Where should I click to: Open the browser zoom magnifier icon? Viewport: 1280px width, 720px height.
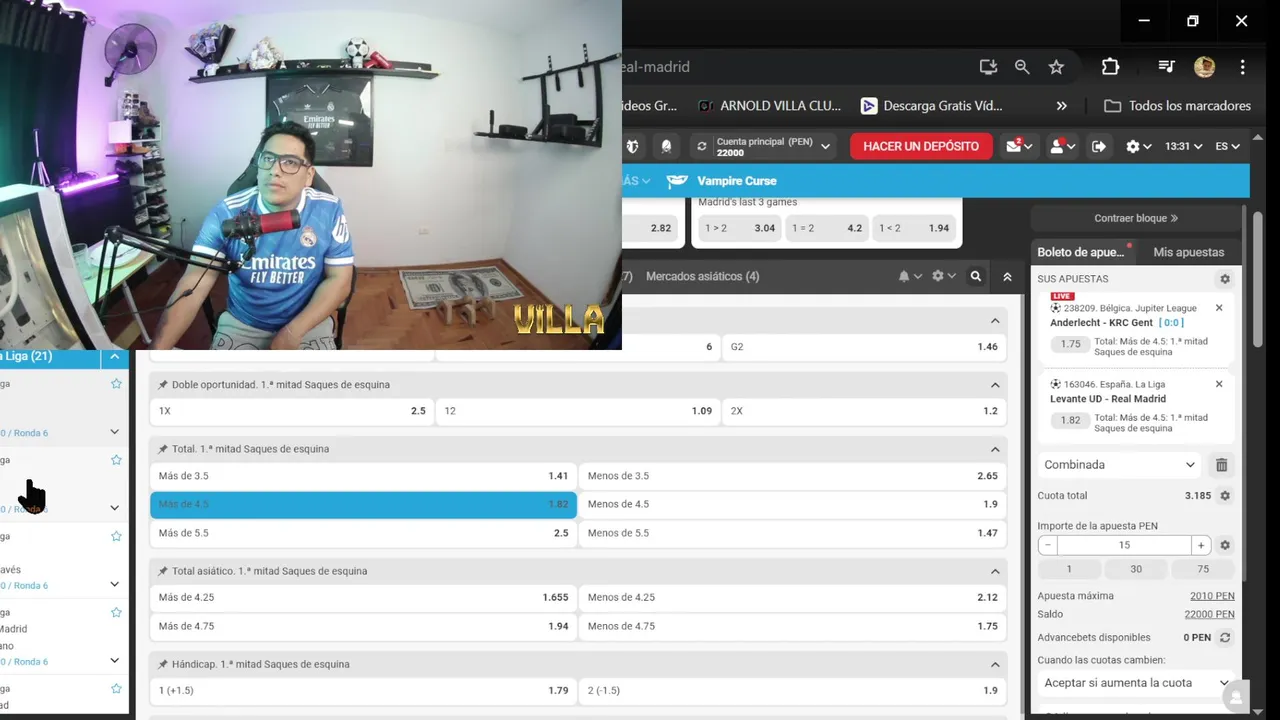point(1022,67)
